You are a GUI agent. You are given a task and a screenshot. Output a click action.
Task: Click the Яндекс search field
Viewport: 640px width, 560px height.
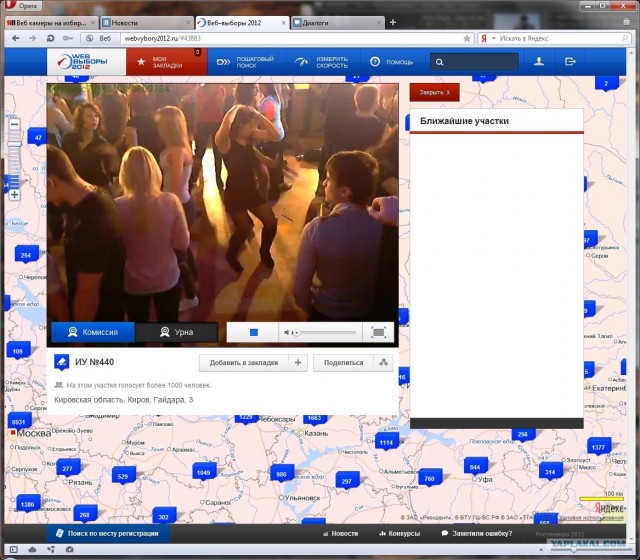559,38
